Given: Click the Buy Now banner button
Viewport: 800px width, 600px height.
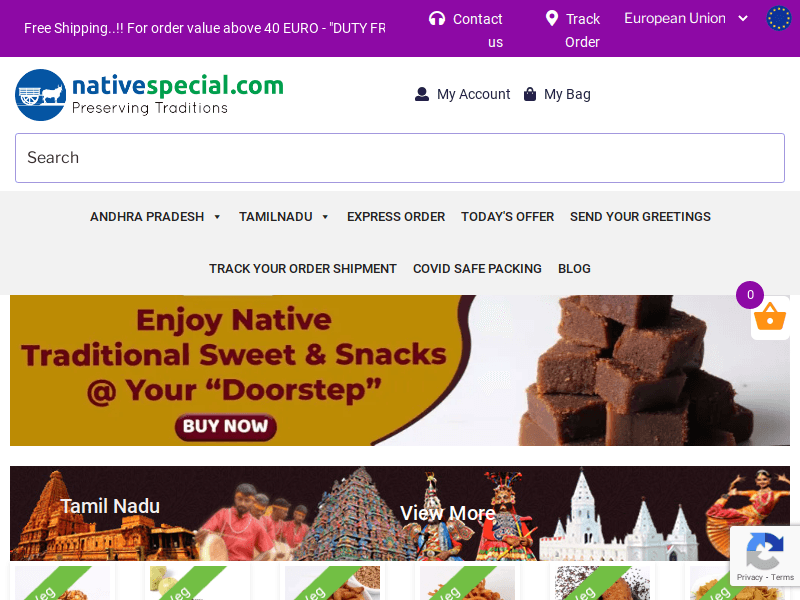Looking at the screenshot, I should click(x=226, y=427).
